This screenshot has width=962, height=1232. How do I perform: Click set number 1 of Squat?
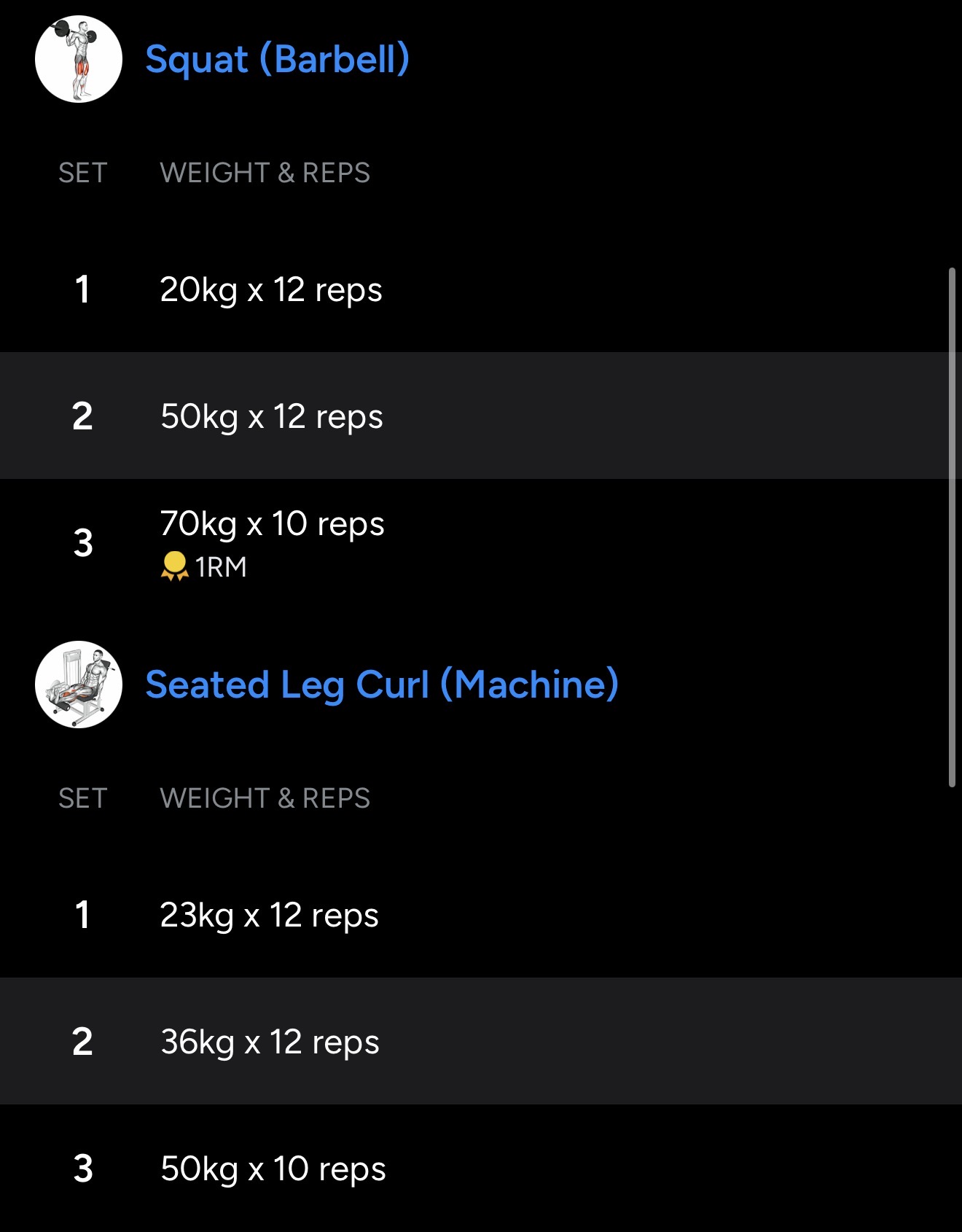82,289
